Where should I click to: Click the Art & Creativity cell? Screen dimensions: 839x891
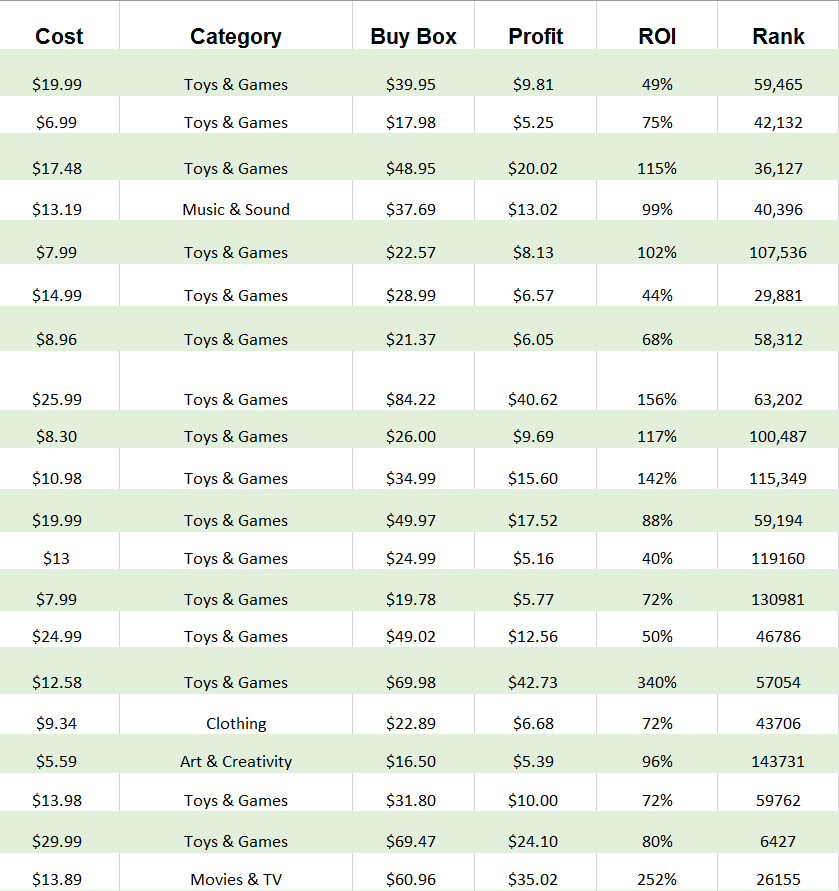point(236,762)
